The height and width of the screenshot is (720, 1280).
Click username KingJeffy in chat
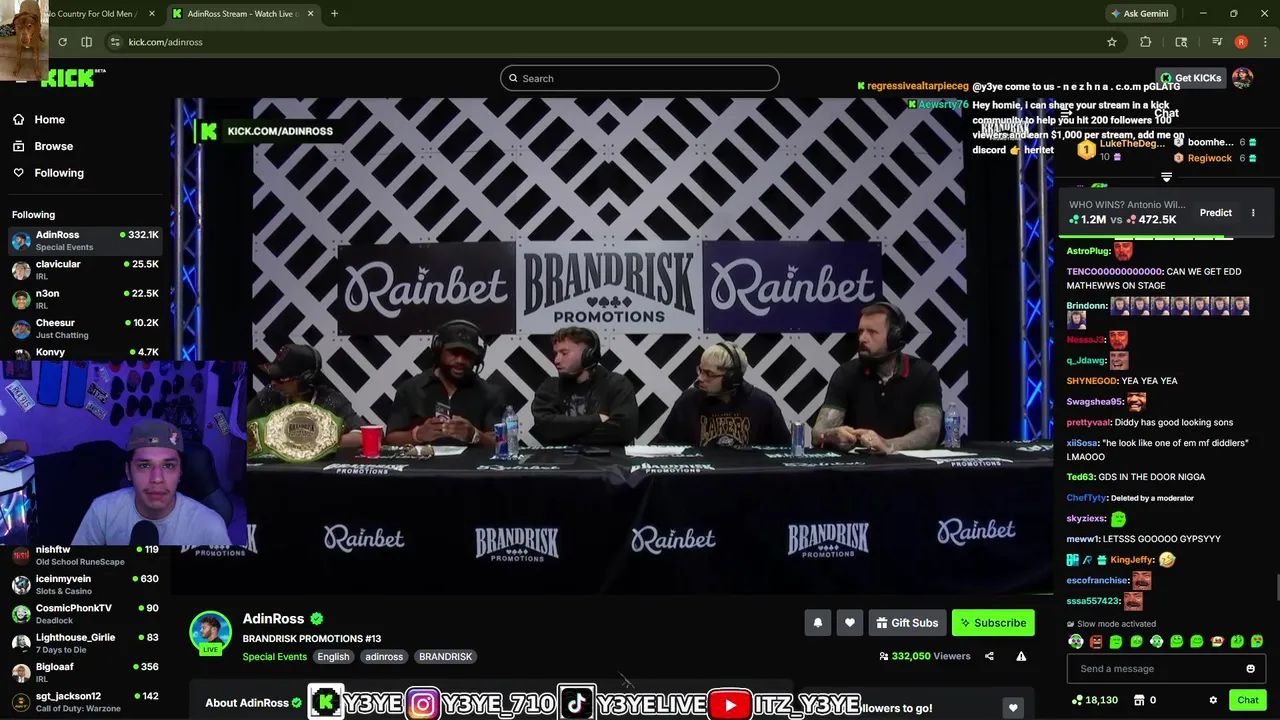click(1132, 560)
